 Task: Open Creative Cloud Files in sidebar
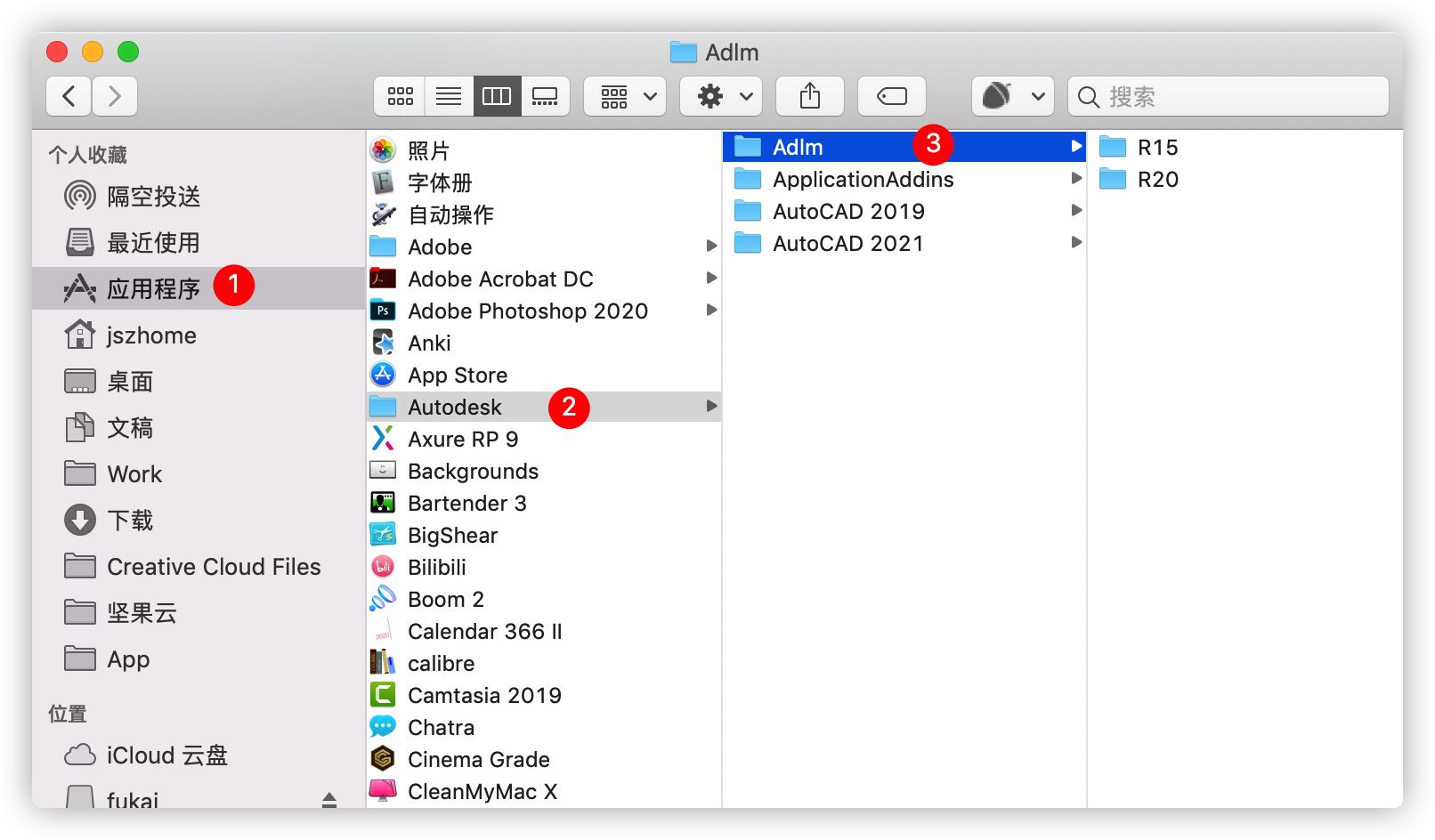point(199,566)
